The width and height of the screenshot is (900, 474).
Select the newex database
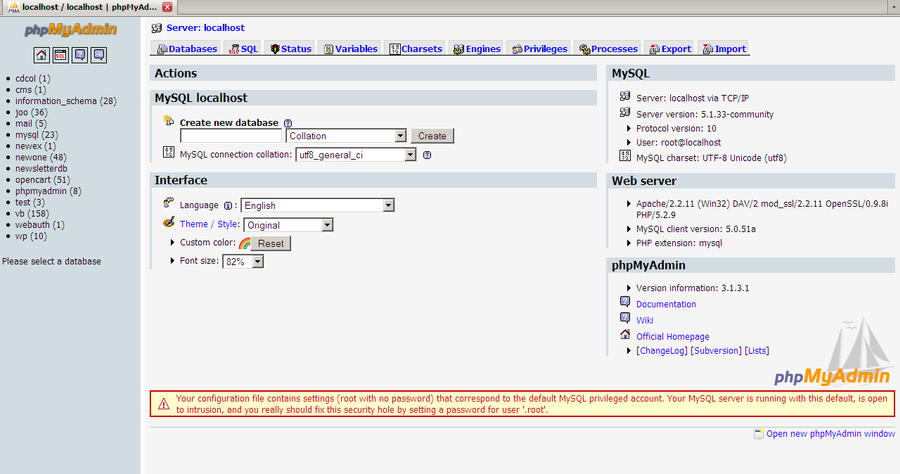tap(36, 146)
